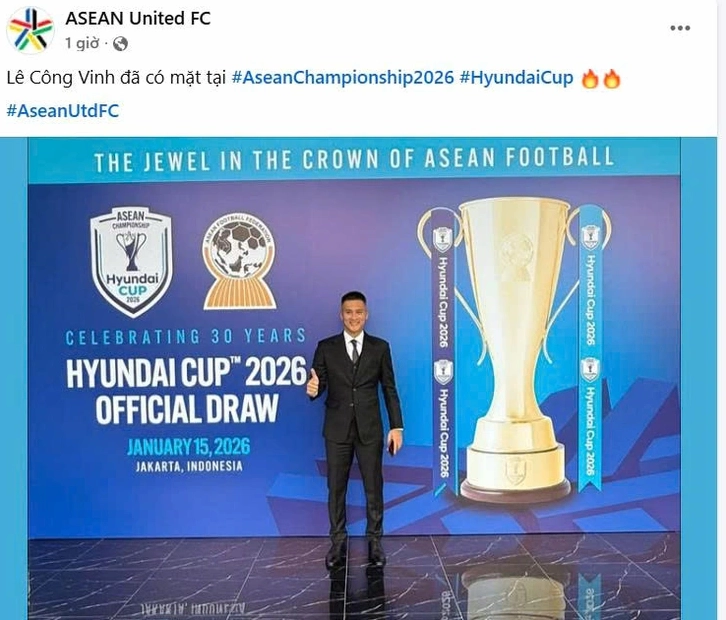
Task: Click the 'CELEBRATING 30 YEARS' text
Action: [186, 336]
